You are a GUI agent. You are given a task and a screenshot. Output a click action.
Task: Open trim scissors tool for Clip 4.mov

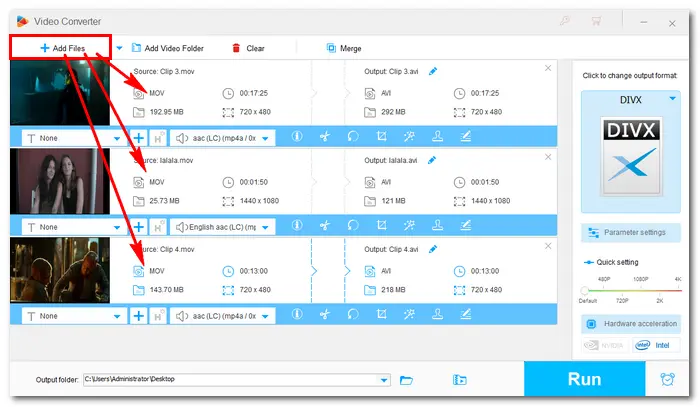coord(325,314)
